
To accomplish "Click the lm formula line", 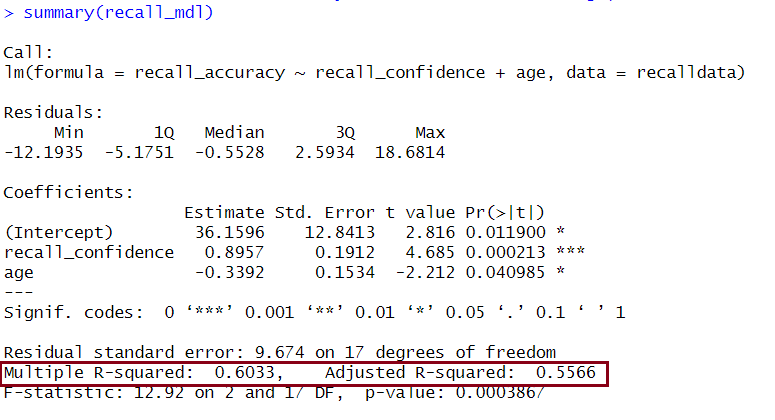I will 375,72.
